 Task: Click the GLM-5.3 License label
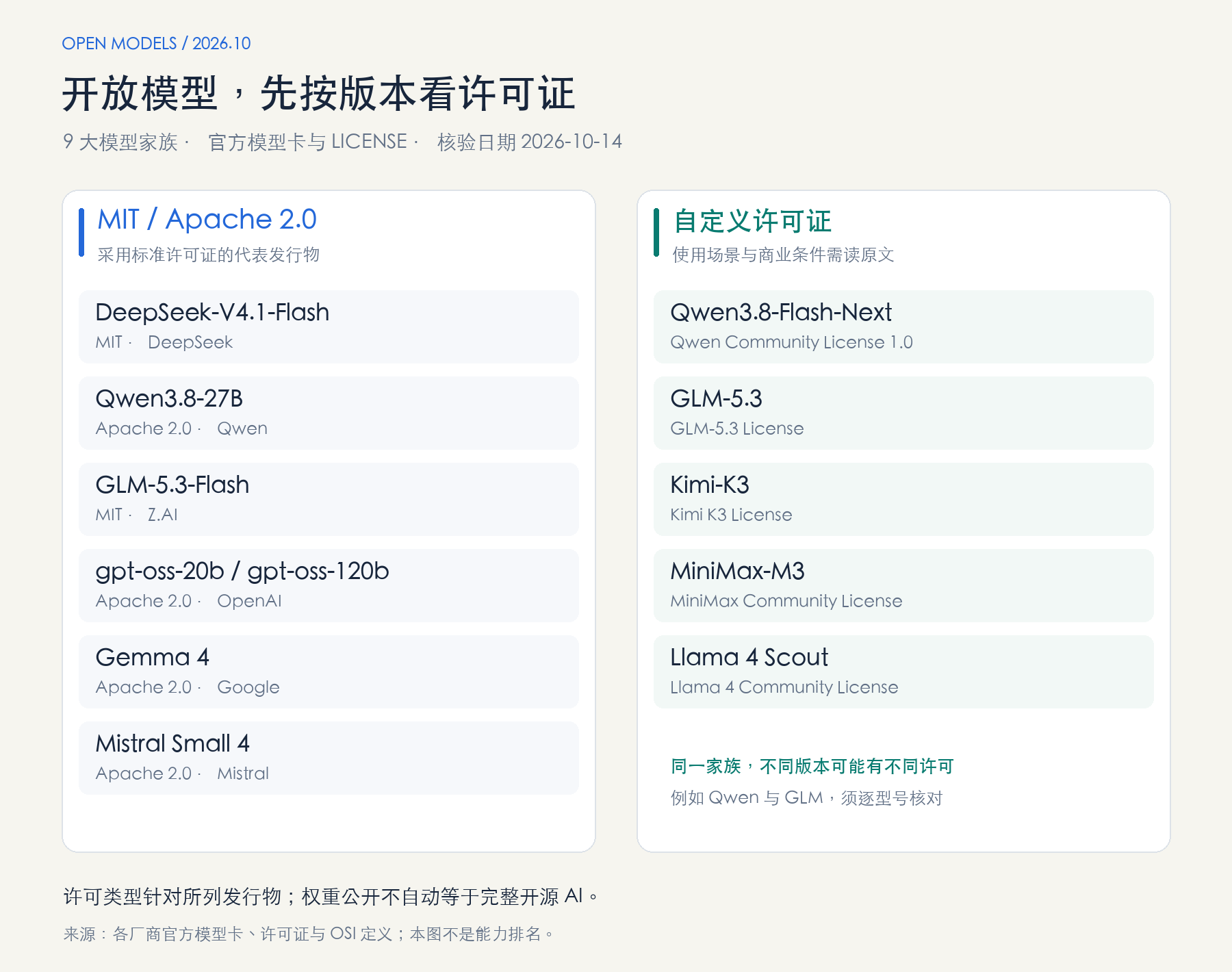click(x=737, y=429)
